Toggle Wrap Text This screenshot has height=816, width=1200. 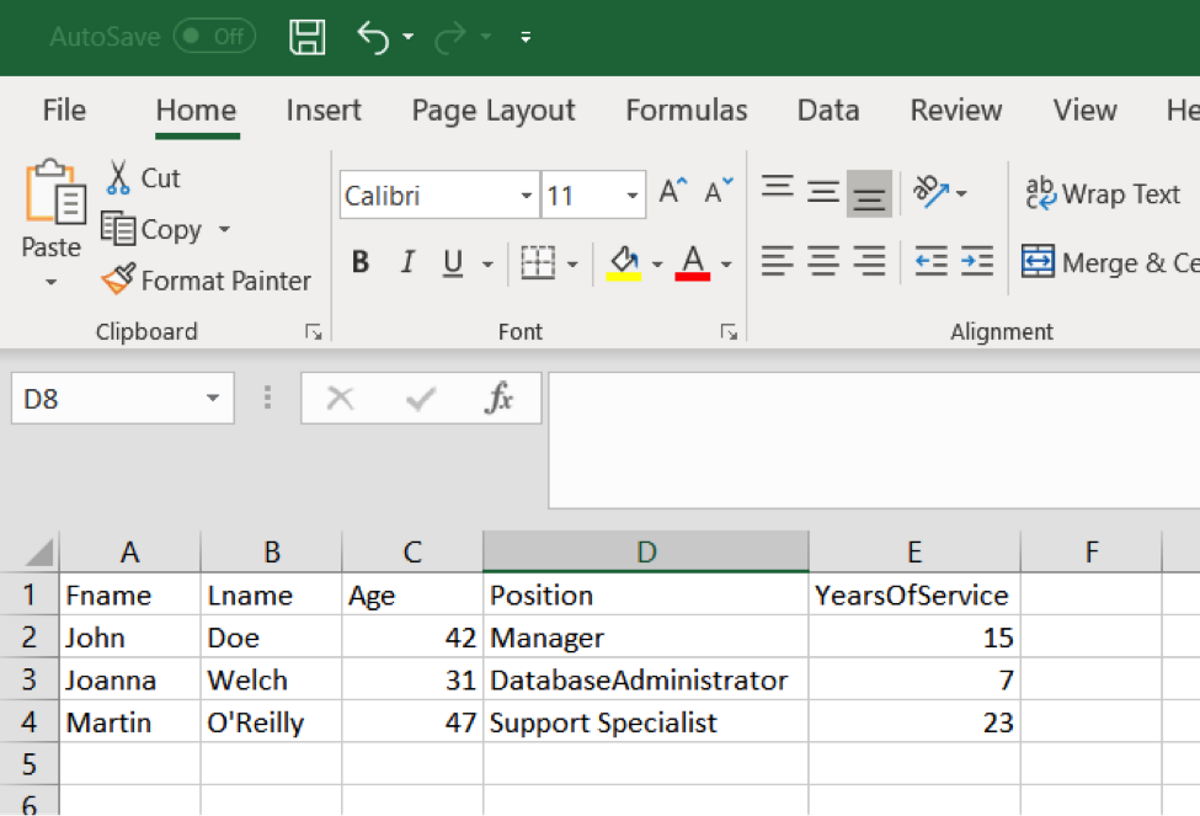click(1103, 193)
